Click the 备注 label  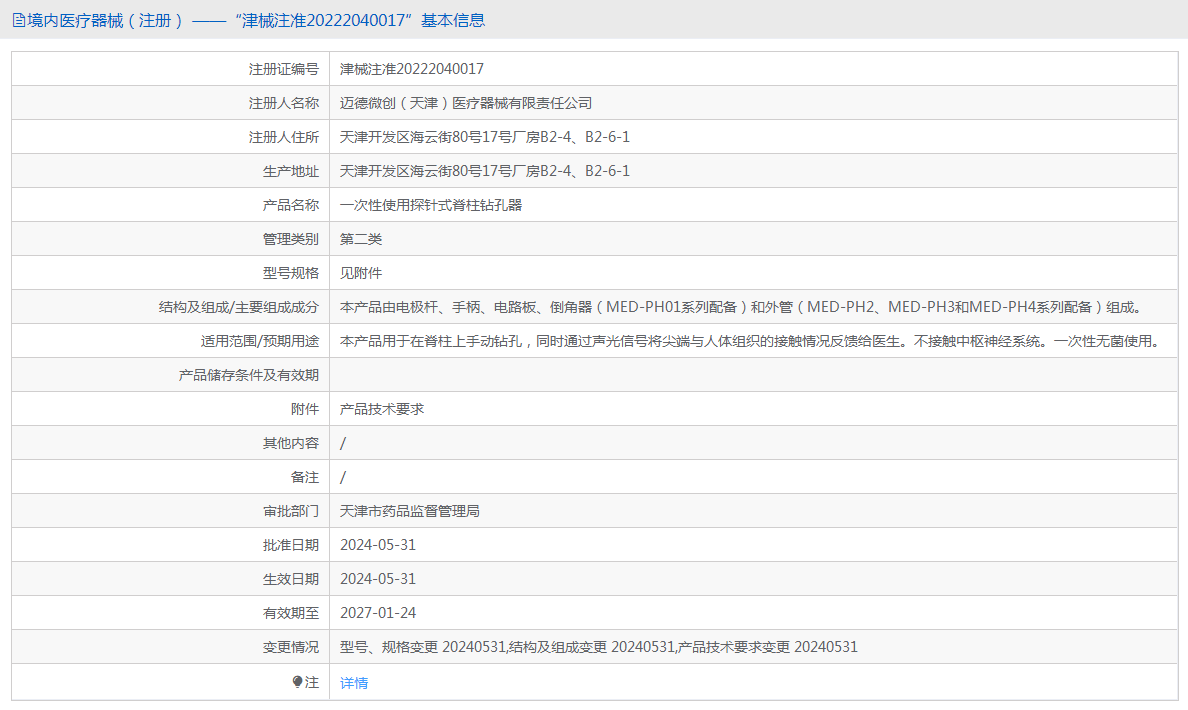click(x=305, y=477)
